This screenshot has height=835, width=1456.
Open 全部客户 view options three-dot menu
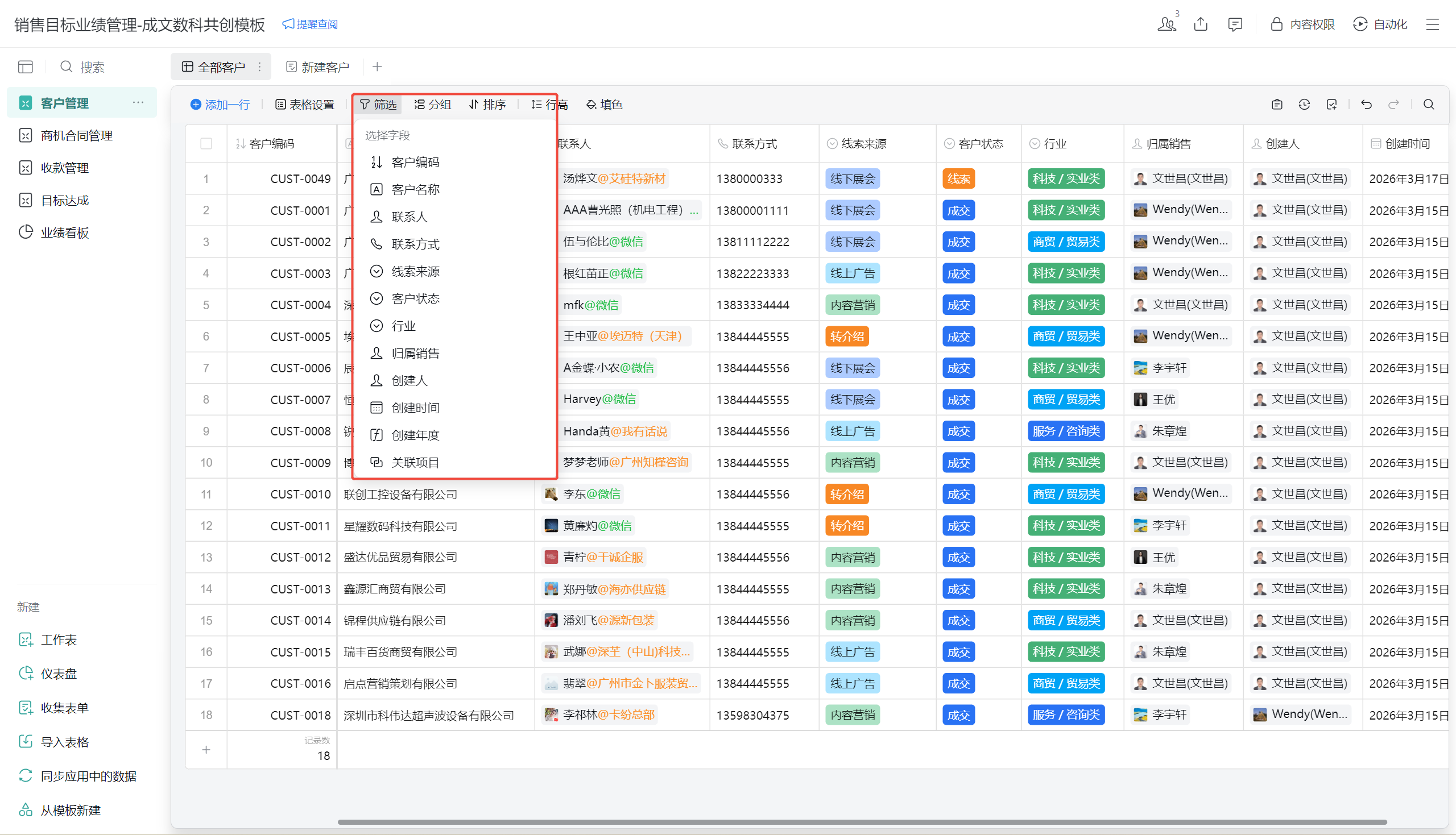260,67
